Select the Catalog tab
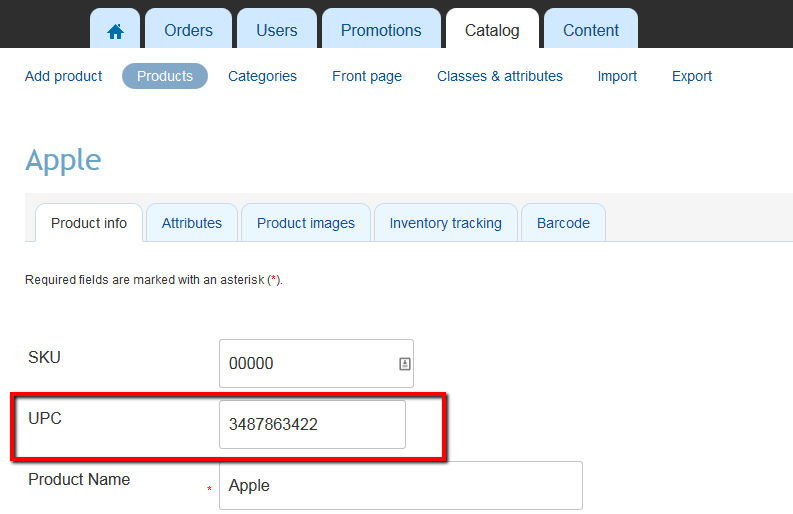This screenshot has height=514, width=793. [x=492, y=30]
